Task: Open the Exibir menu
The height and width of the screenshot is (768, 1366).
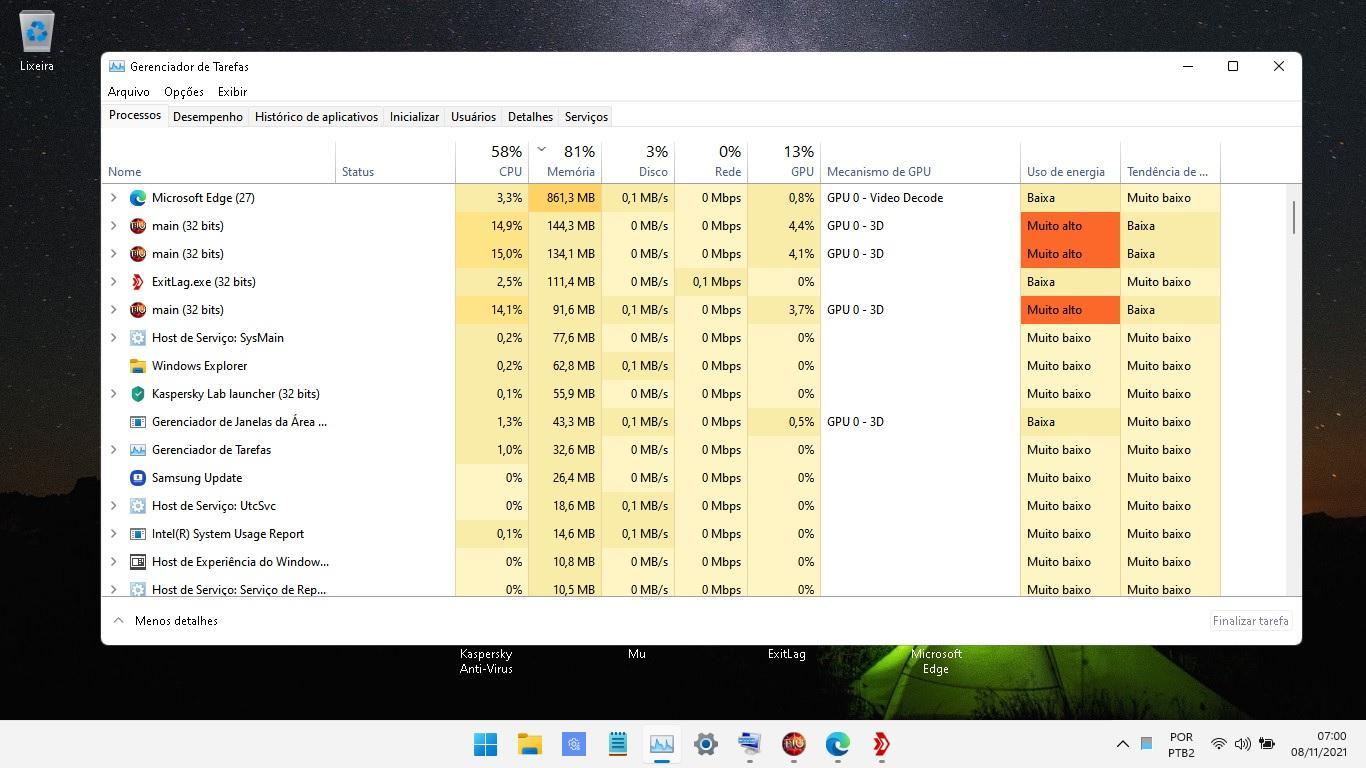Action: coord(232,92)
